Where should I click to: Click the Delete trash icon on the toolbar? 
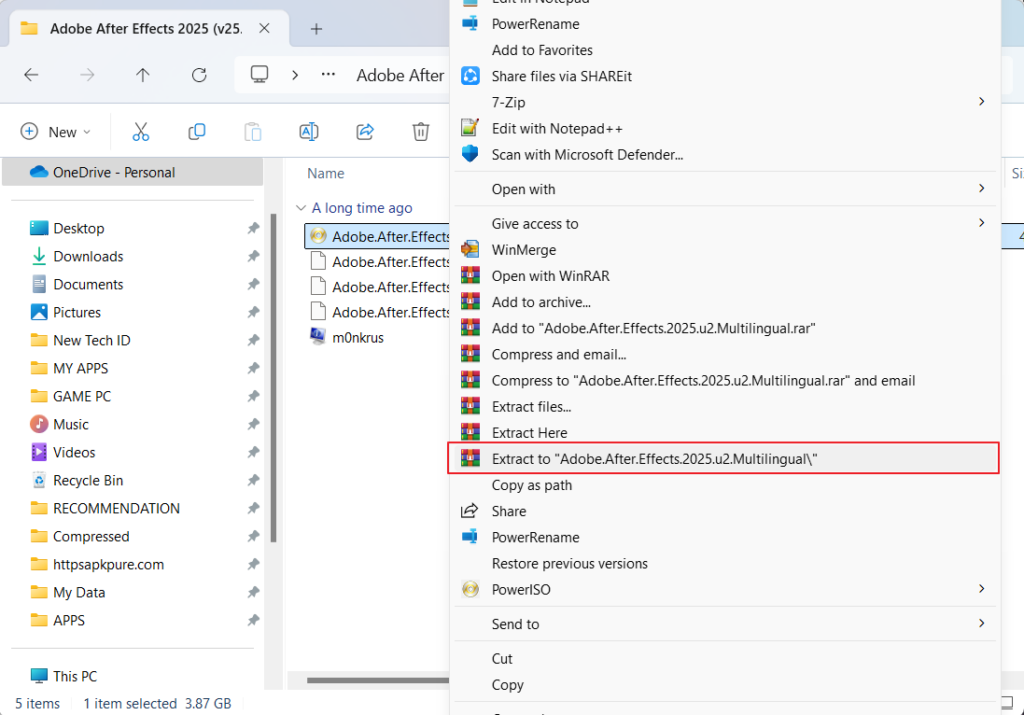click(420, 131)
